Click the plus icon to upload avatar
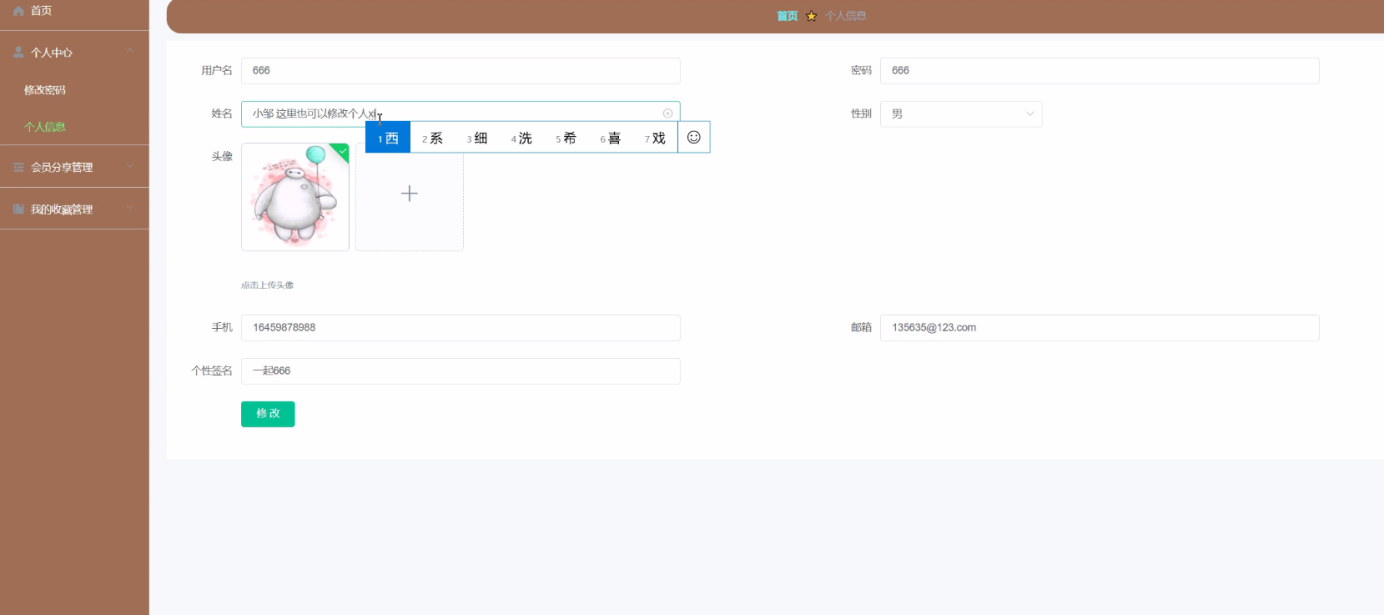Screen dimensions: 1384x615 pos(409,194)
